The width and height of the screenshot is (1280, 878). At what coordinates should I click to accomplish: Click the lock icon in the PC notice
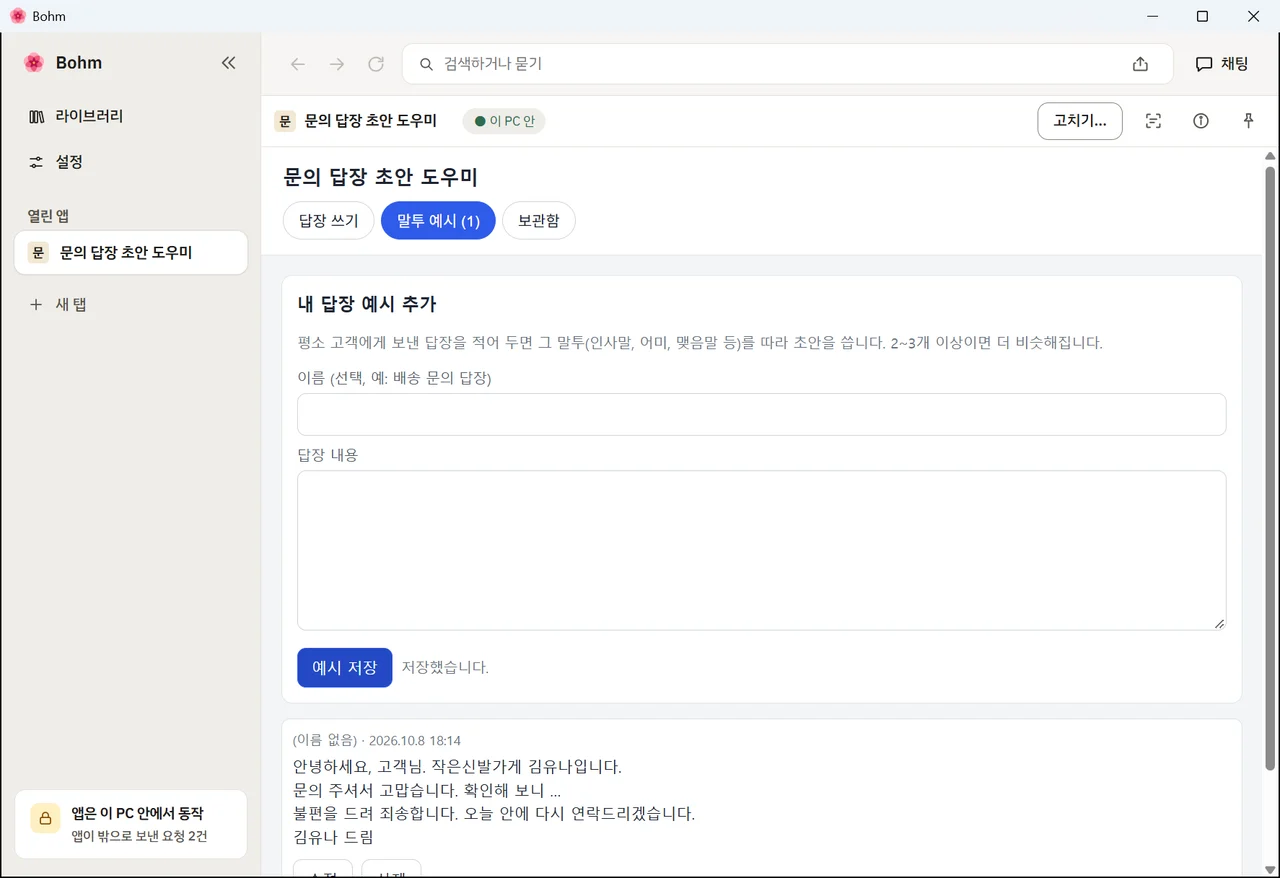[x=46, y=818]
